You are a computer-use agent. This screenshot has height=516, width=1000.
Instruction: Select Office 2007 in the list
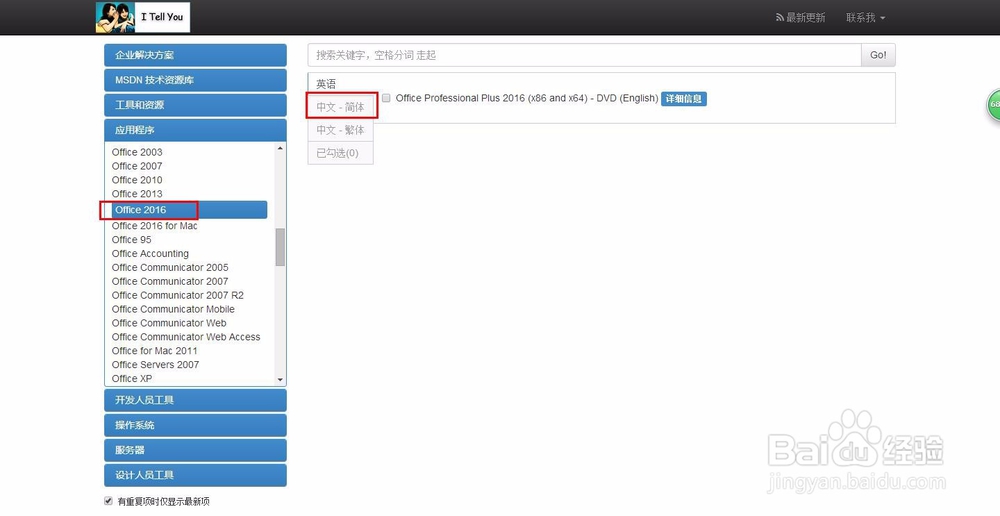pos(137,166)
